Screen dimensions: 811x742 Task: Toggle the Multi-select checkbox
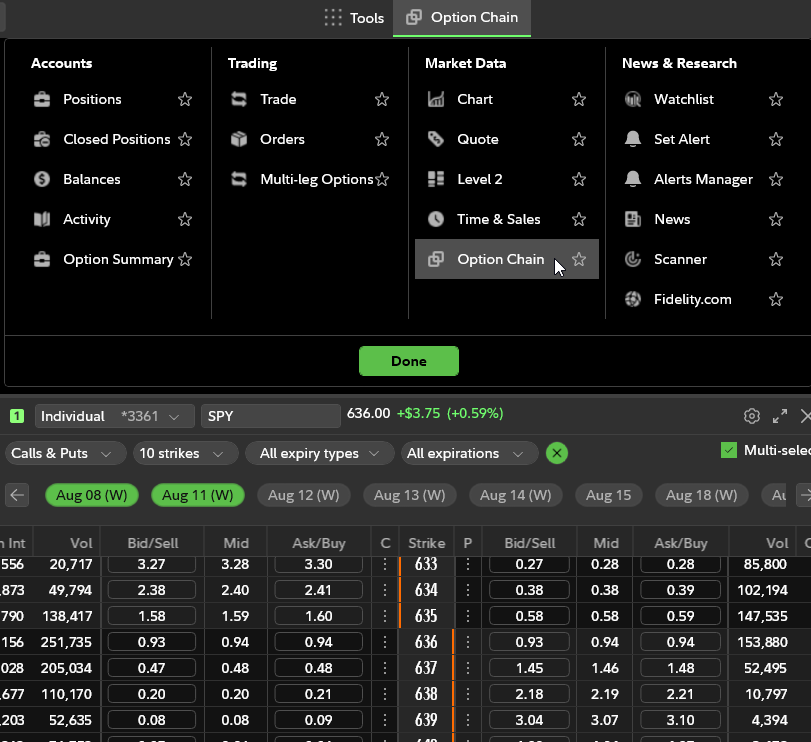729,451
